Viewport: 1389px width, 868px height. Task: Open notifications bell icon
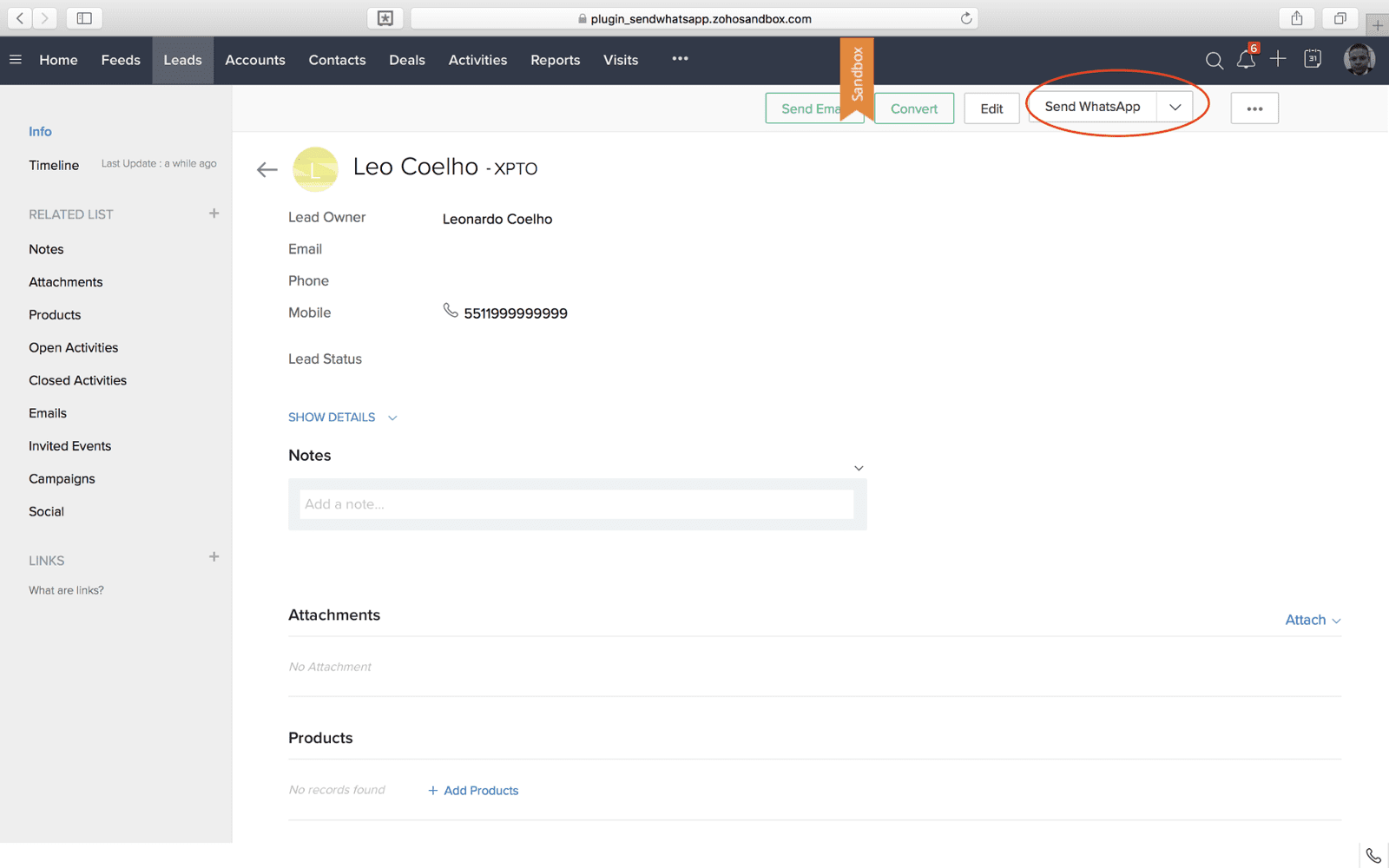click(x=1247, y=59)
